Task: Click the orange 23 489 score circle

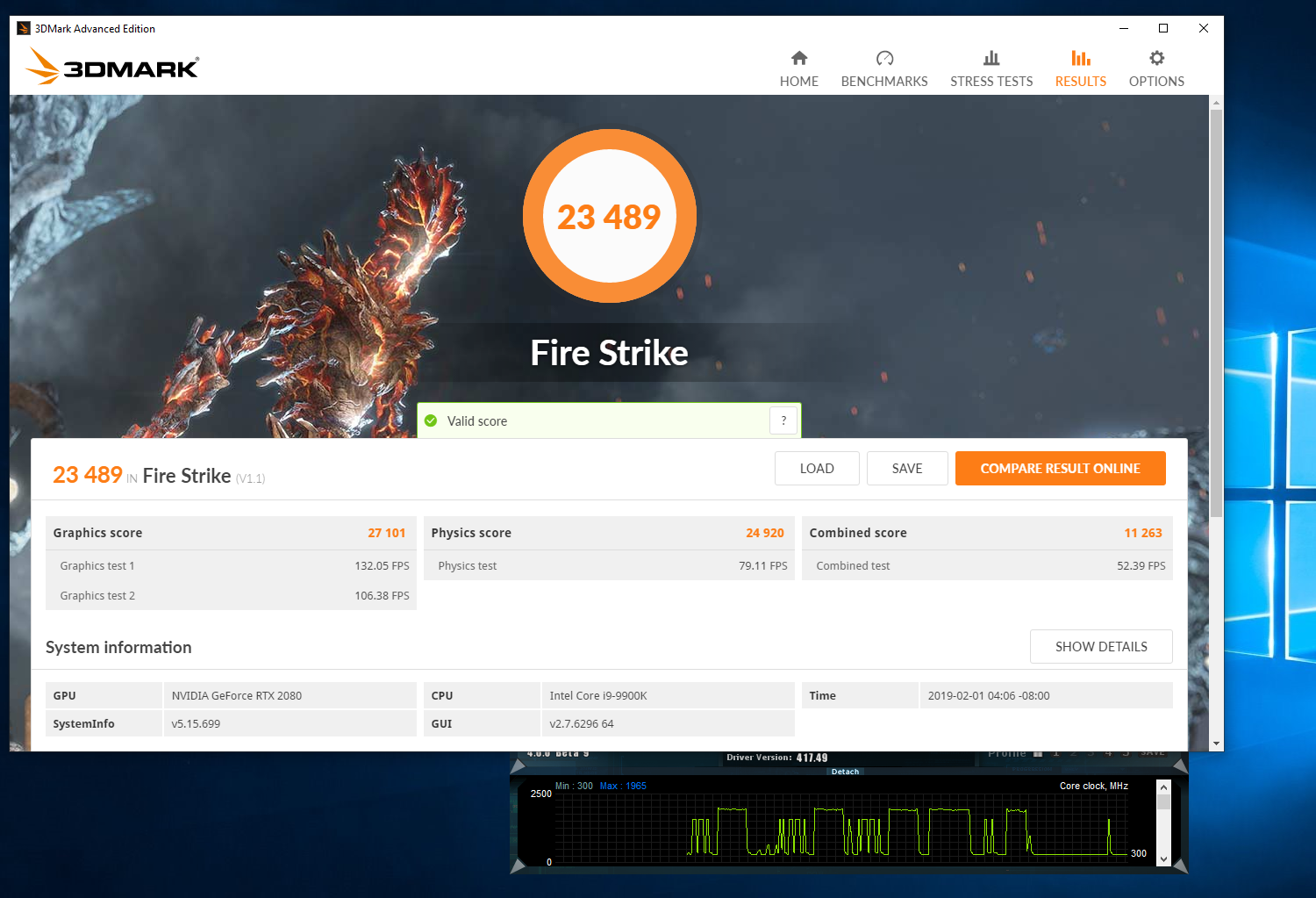Action: click(x=609, y=216)
